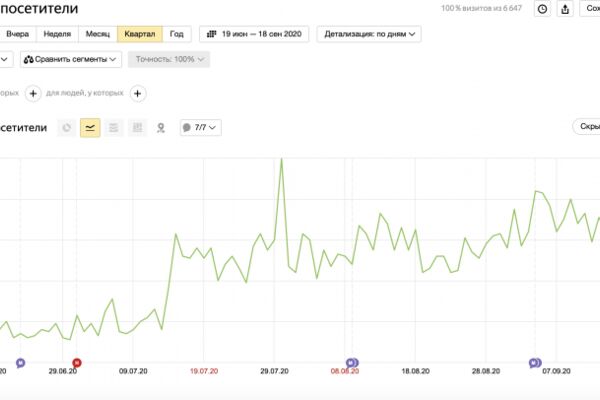Viewport: 600px width, 400px height.
Task: Click the '100 % визитов из 6 647' text
Action: 481,8
